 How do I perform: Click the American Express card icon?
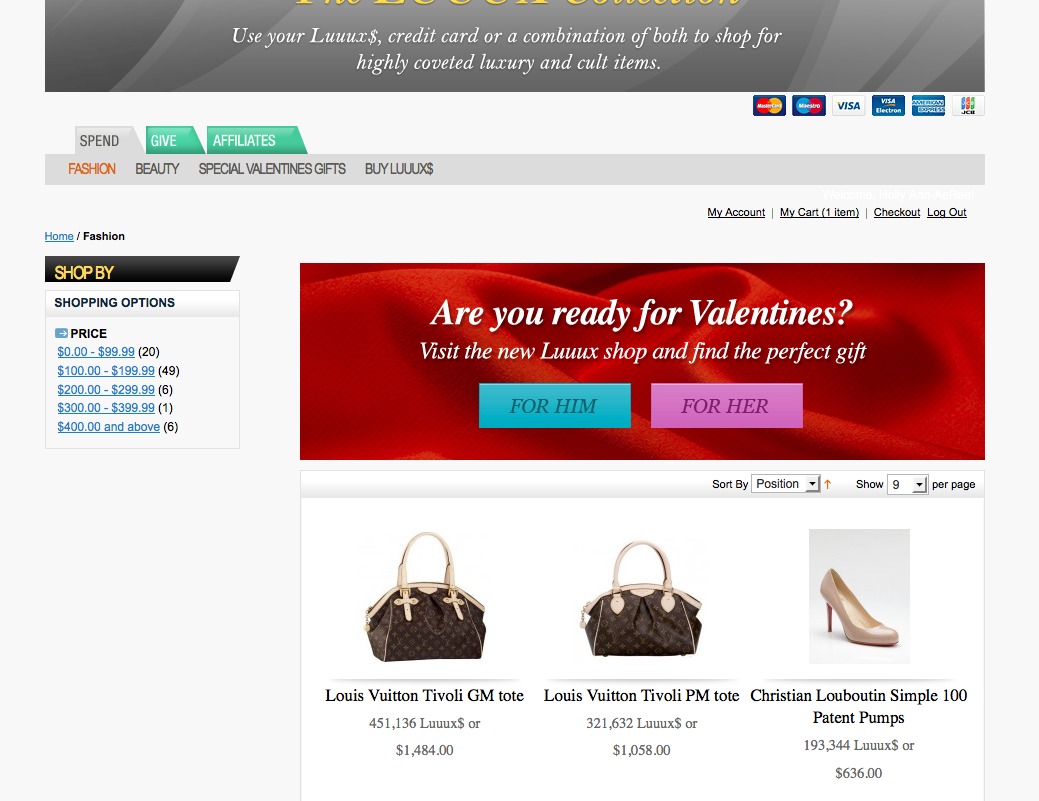point(928,105)
